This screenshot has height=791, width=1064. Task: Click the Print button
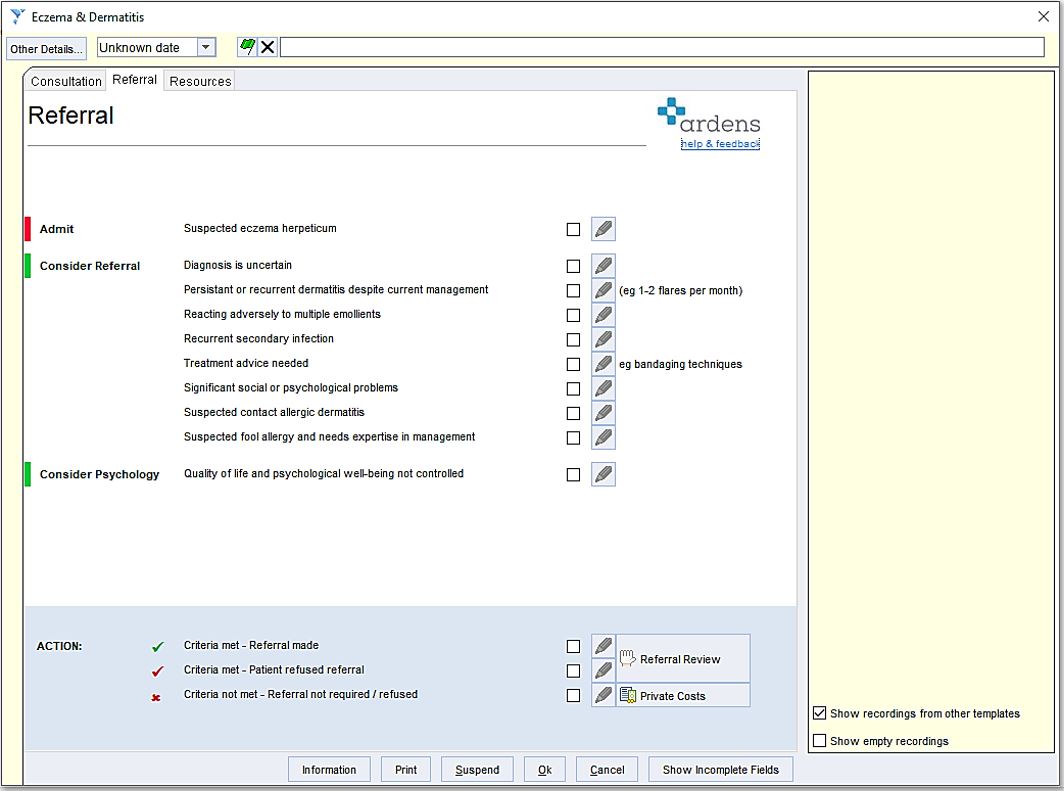pyautogui.click(x=406, y=769)
